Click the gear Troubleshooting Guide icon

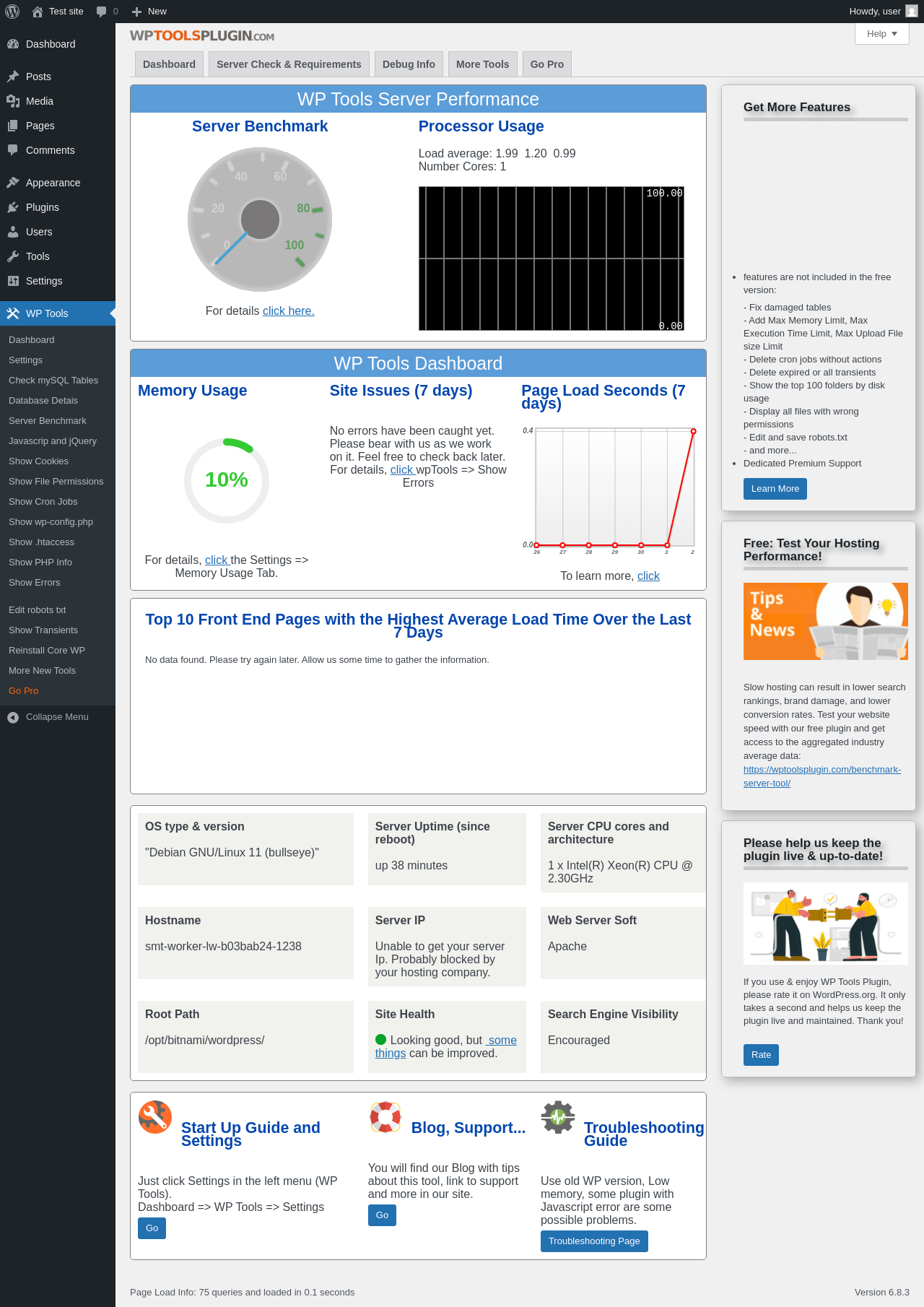tap(558, 1117)
